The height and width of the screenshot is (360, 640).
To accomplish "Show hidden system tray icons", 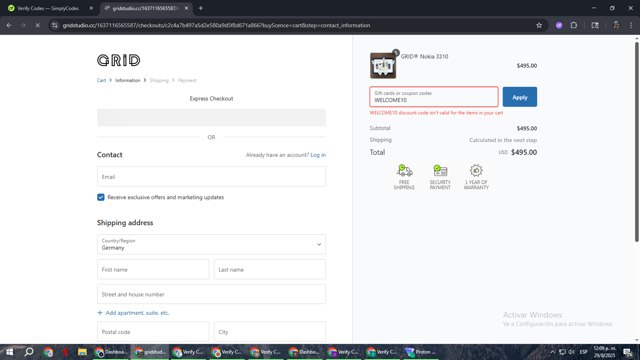I will click(x=552, y=352).
